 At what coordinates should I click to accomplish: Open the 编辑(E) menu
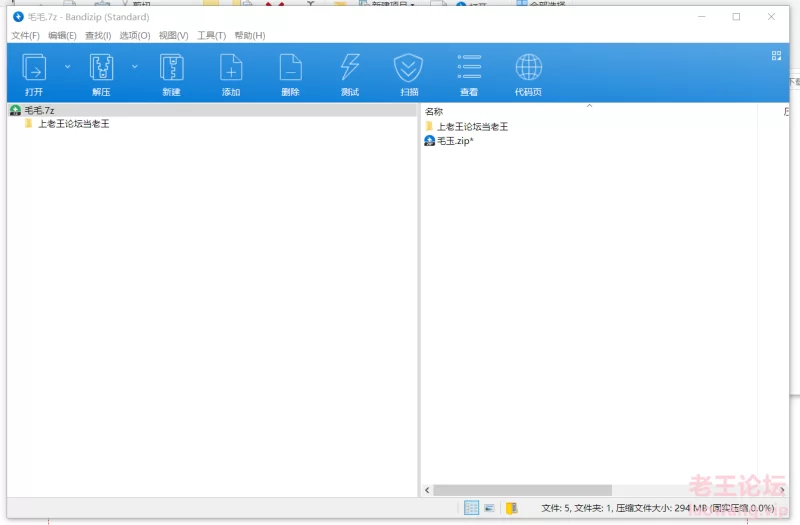pos(62,35)
